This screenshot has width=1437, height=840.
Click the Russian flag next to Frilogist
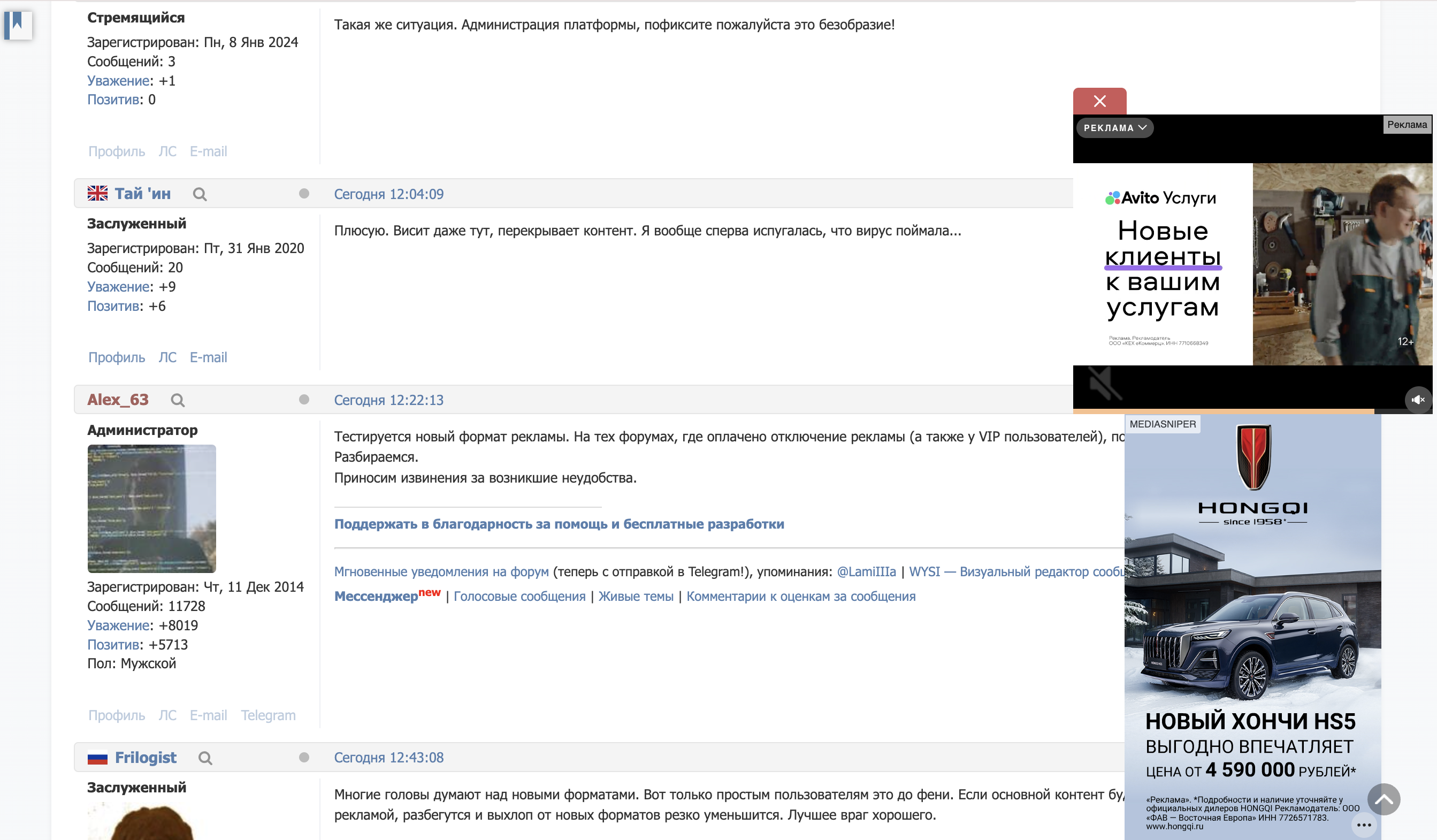point(97,758)
